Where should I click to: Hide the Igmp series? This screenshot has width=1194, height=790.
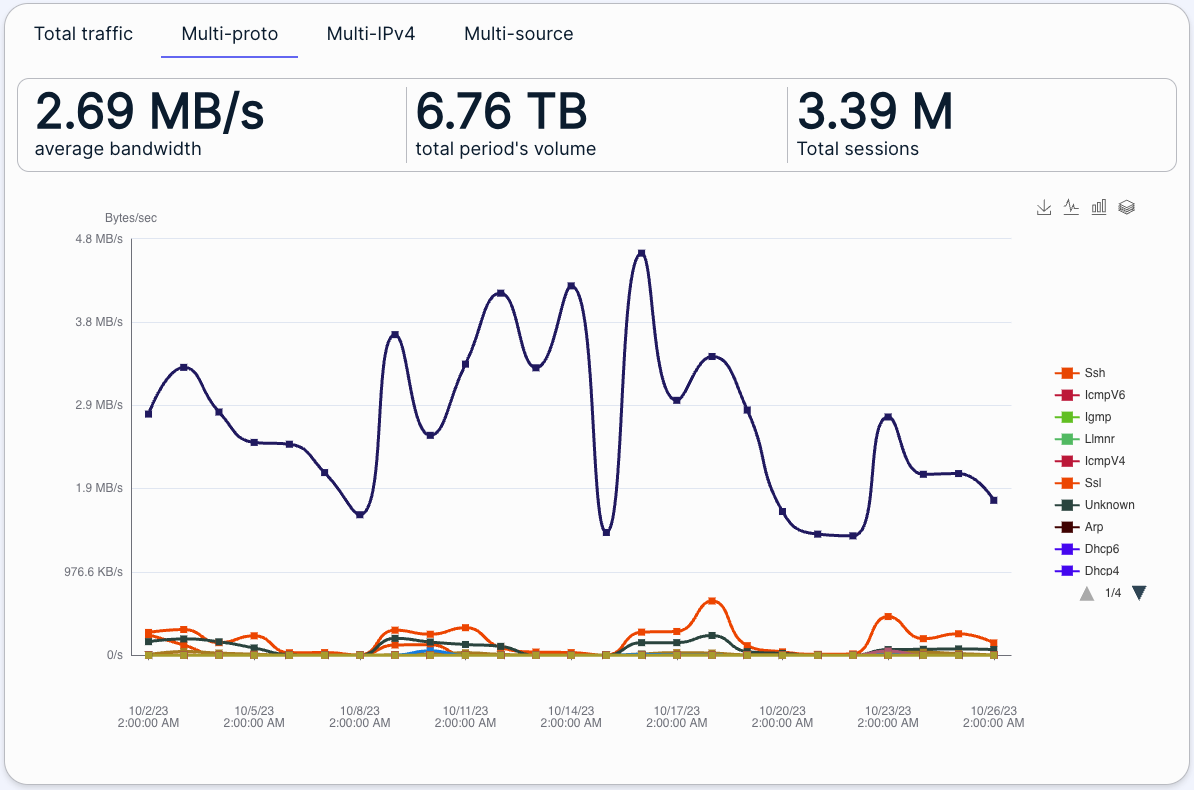pos(1097,417)
